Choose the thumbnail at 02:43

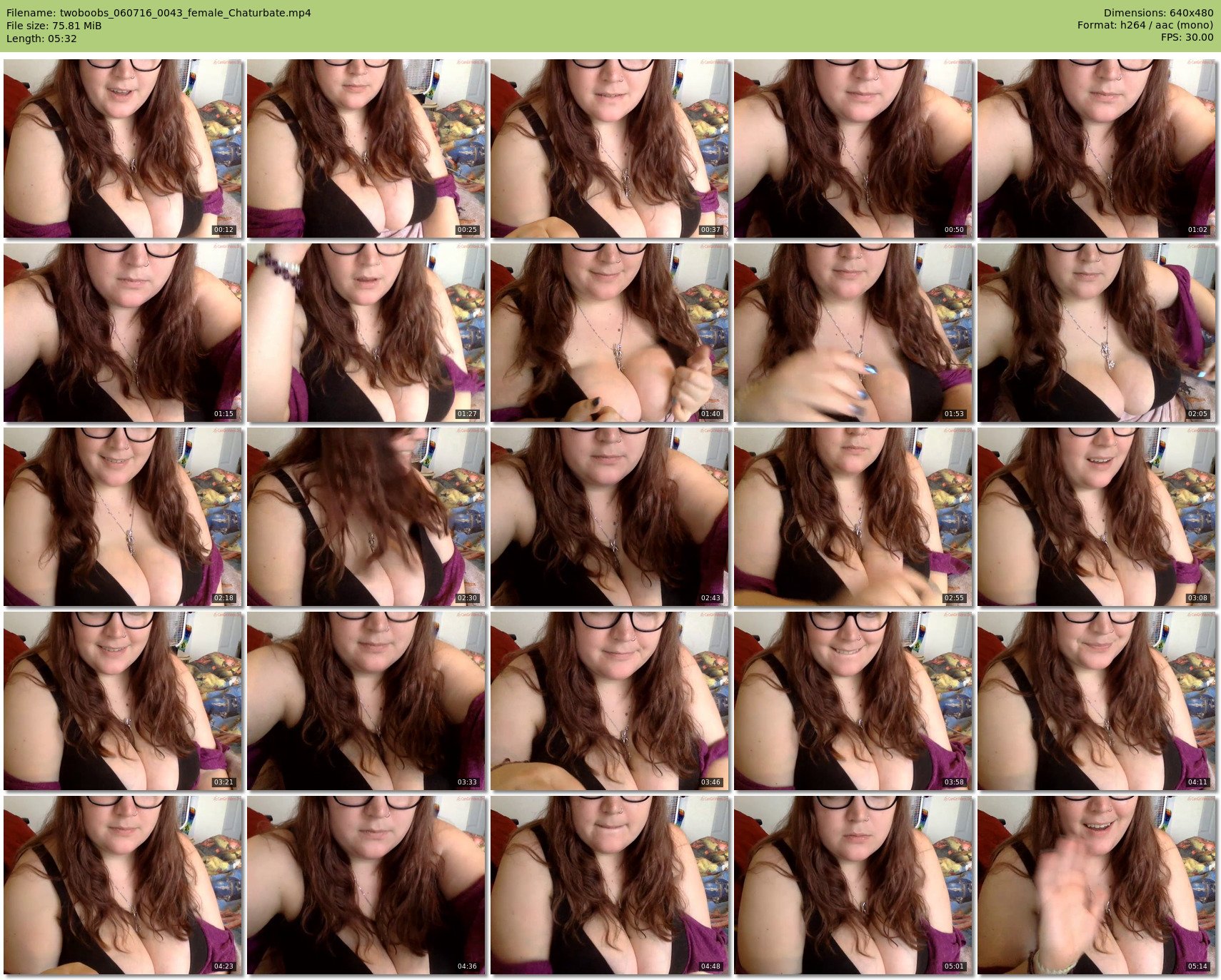(x=609, y=517)
